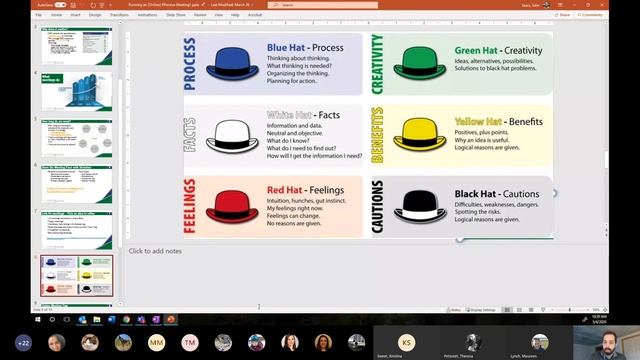Open Word from the taskbar
Screen dimensions: 640x360
(111, 320)
